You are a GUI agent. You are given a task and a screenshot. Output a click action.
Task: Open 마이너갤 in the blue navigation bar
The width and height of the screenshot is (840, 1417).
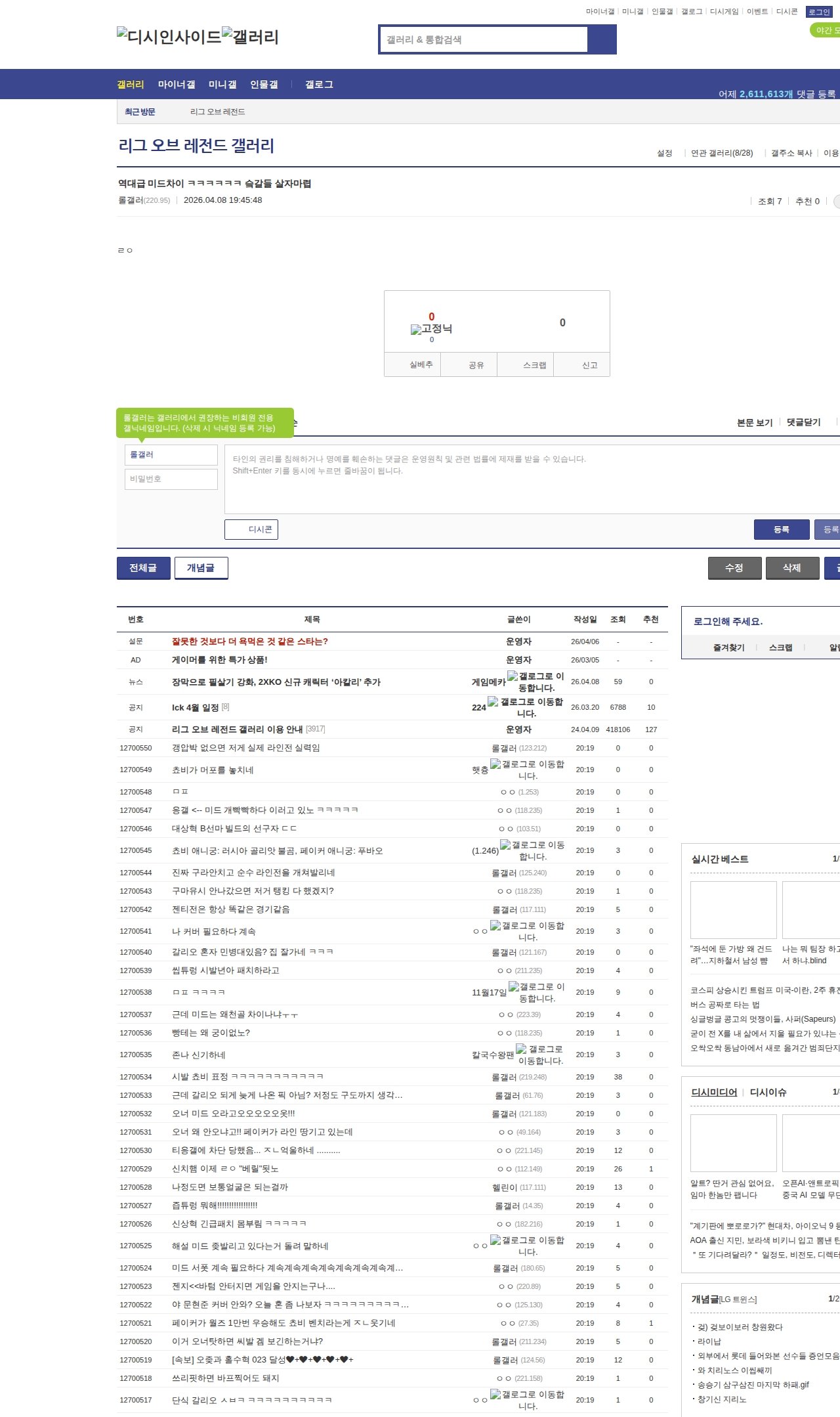click(x=177, y=85)
